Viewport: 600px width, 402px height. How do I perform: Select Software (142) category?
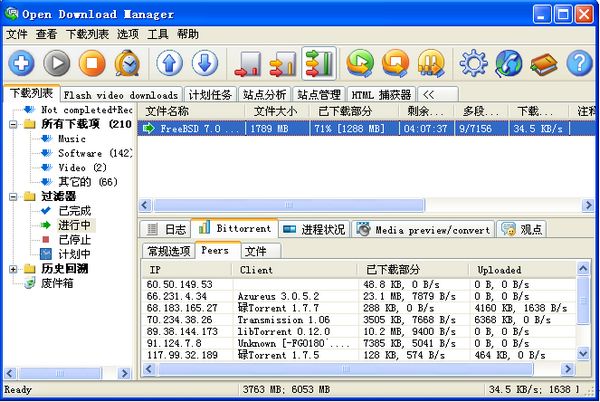(x=95, y=153)
